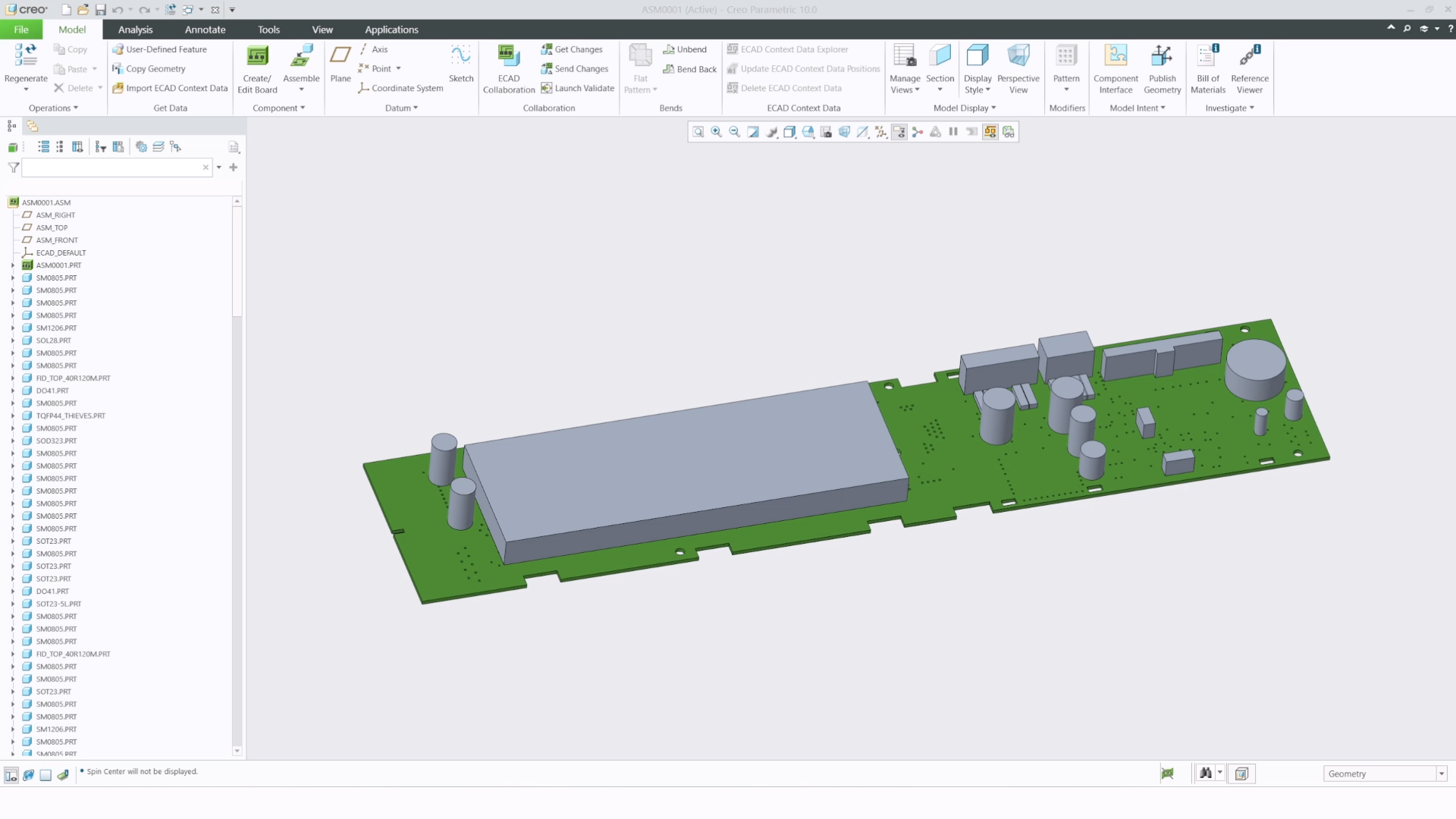The height and width of the screenshot is (819, 1456).
Task: Click the Repaint icon in graphics toolbar
Action: coord(753,132)
